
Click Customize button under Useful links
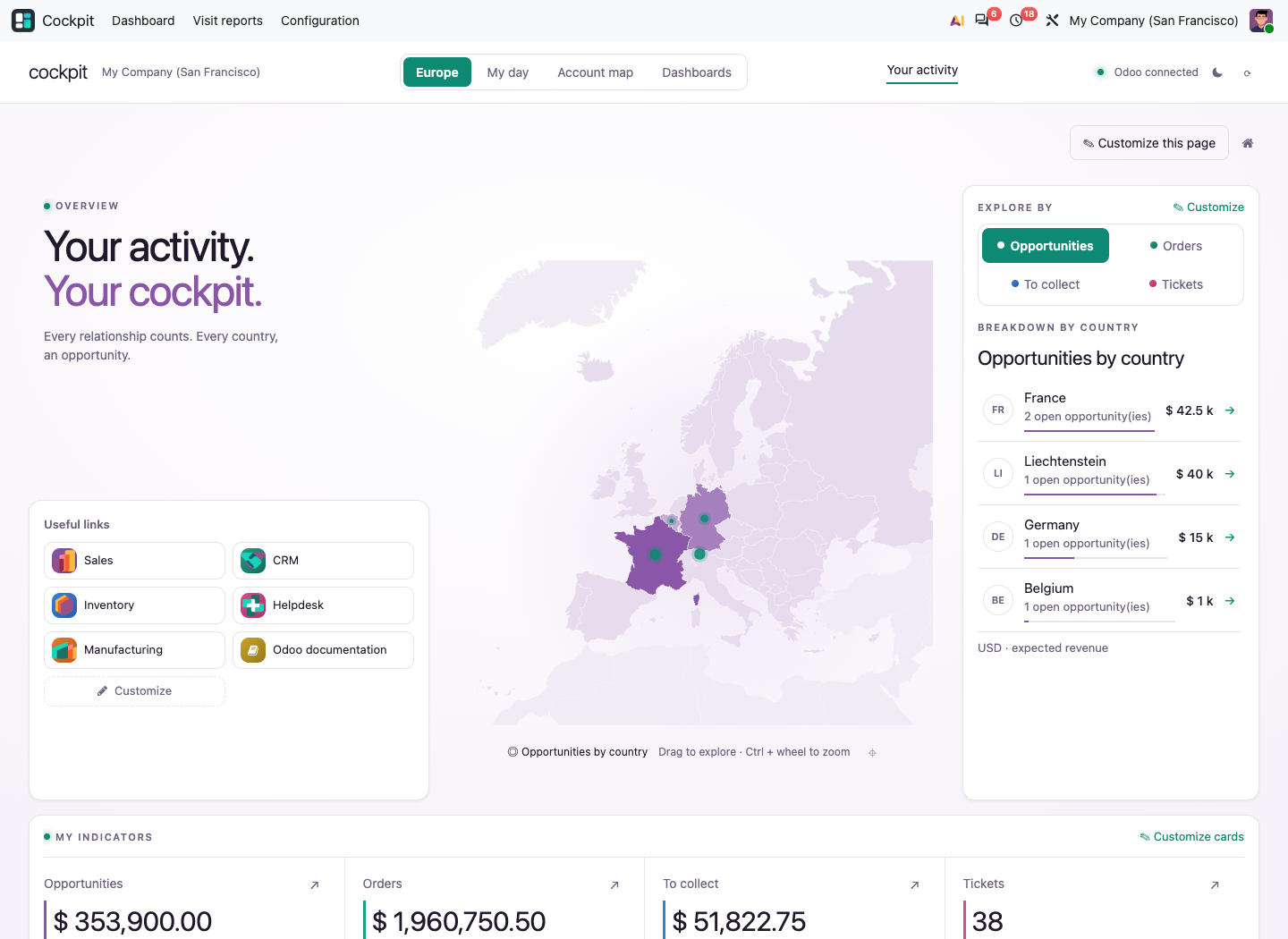click(134, 691)
